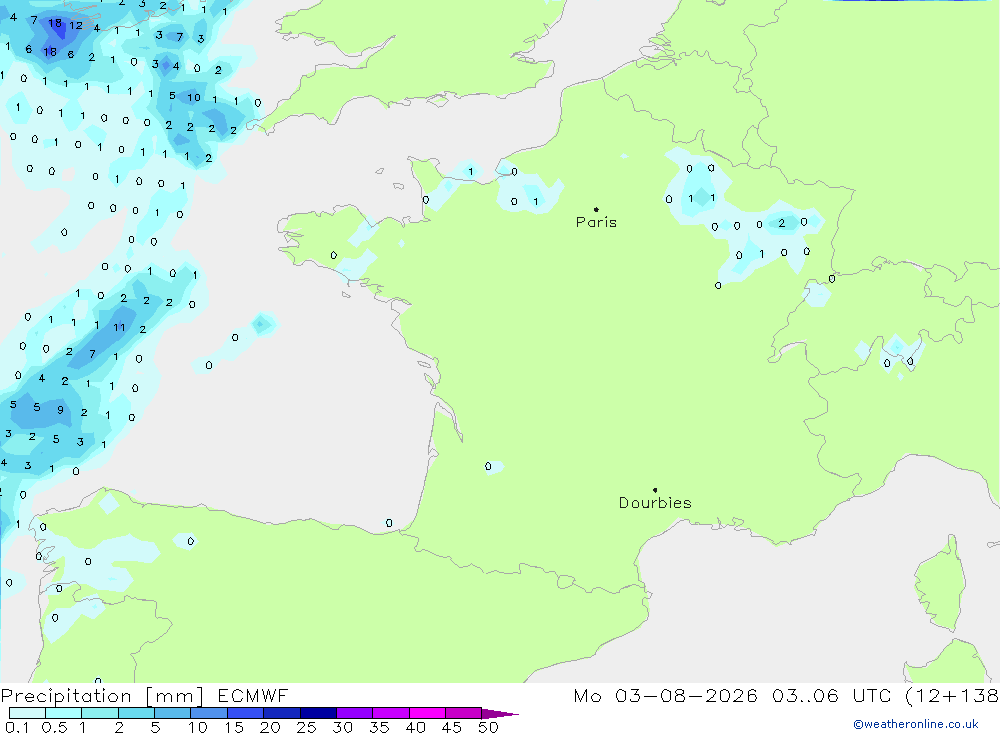
Task: Click the "(12+138" forecast run text
Action: (x=952, y=696)
